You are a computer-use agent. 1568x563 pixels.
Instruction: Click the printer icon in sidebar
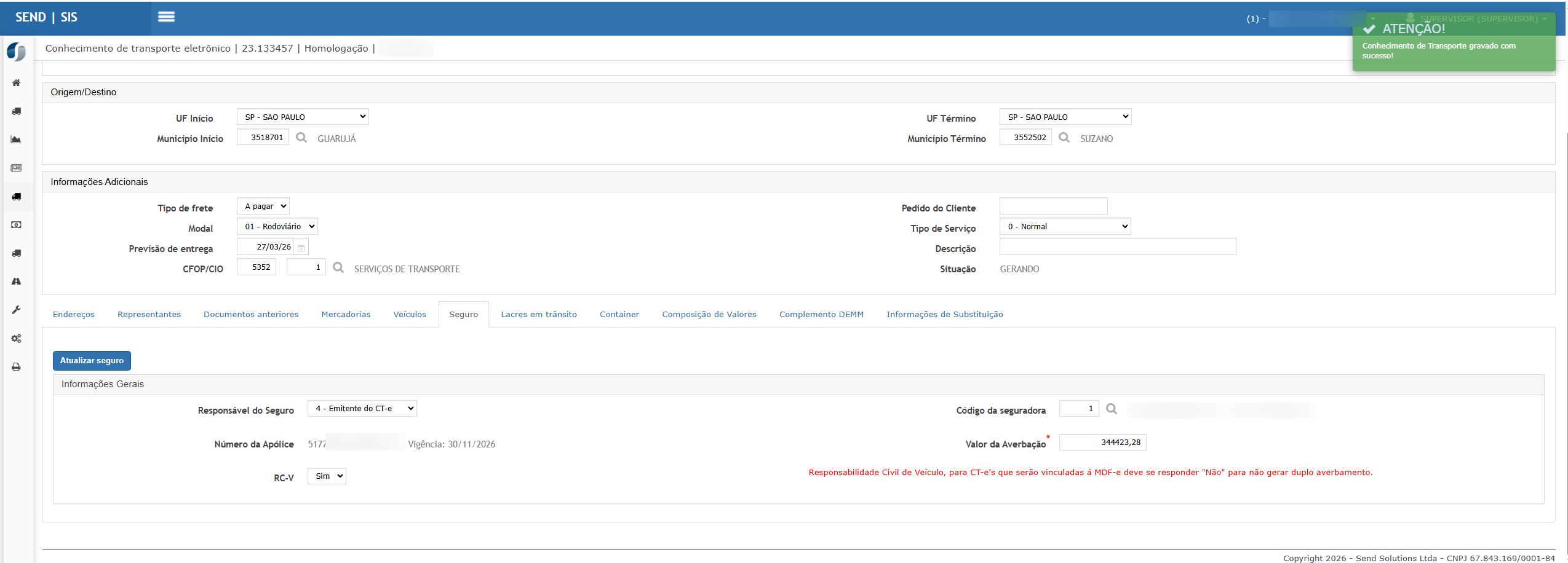click(x=17, y=367)
